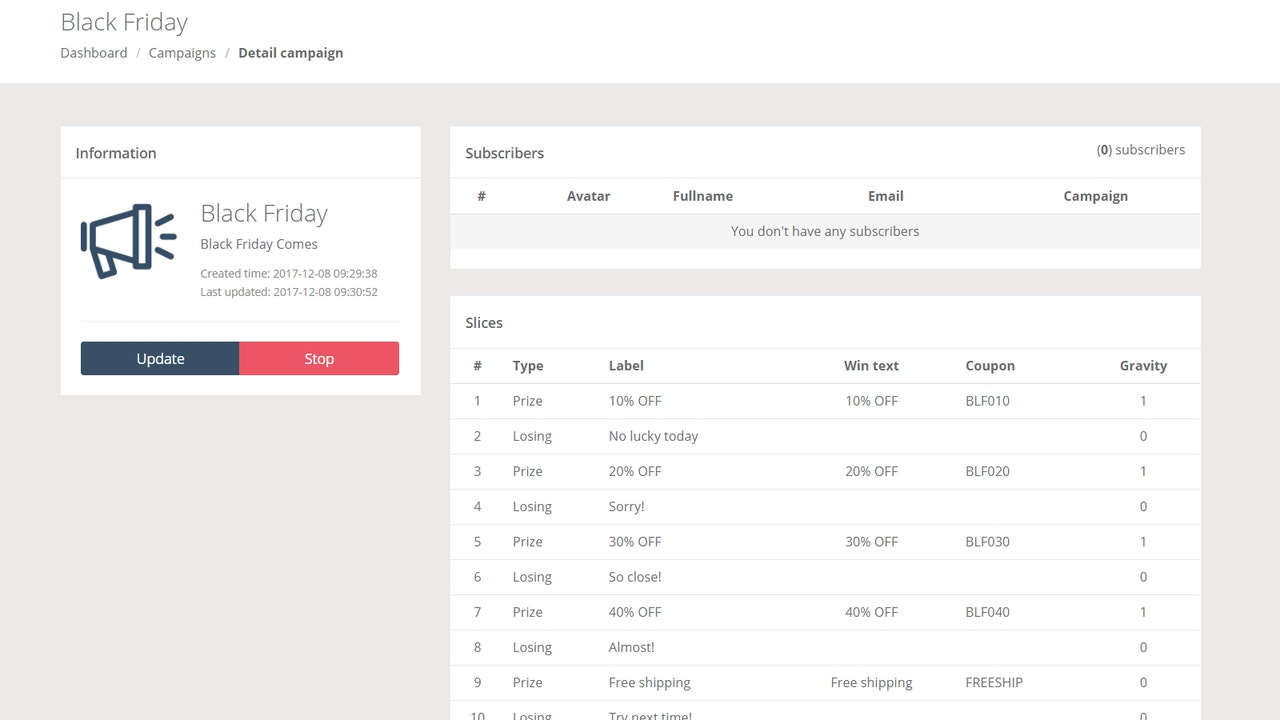Click the Type column header
The width and height of the screenshot is (1280, 720).
[528, 366]
